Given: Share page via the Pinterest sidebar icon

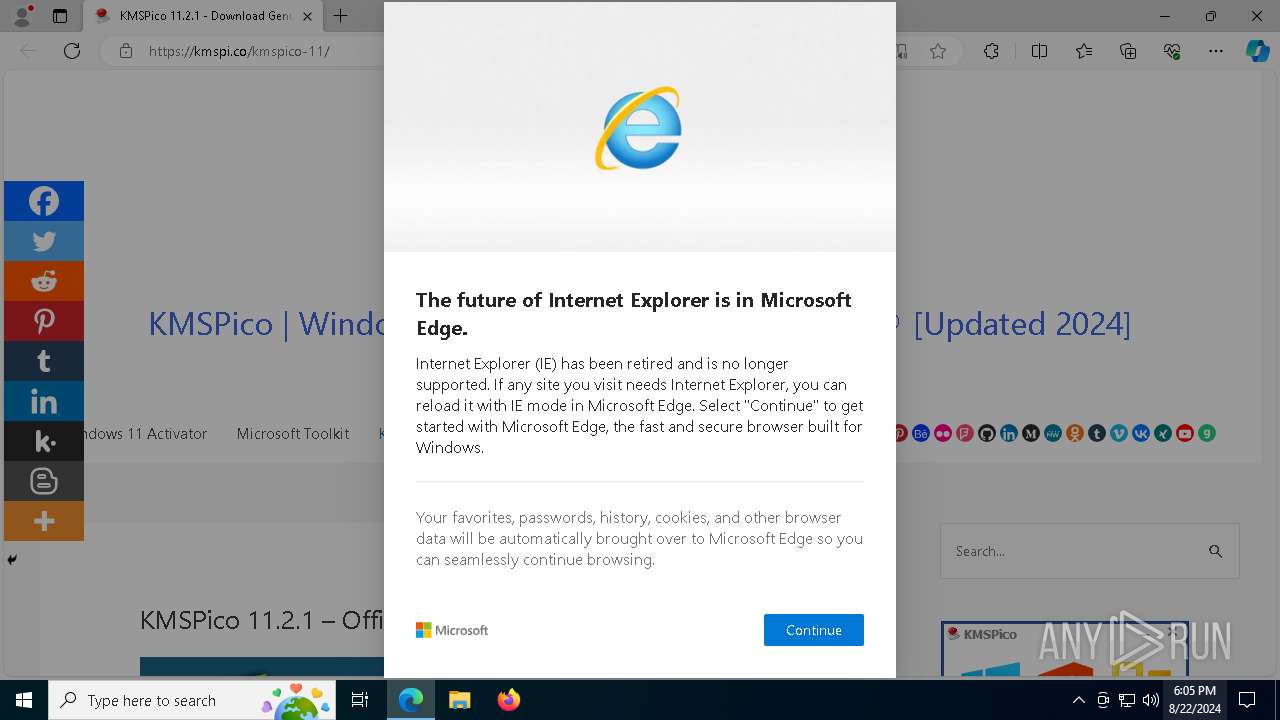Looking at the screenshot, I should point(44,321).
